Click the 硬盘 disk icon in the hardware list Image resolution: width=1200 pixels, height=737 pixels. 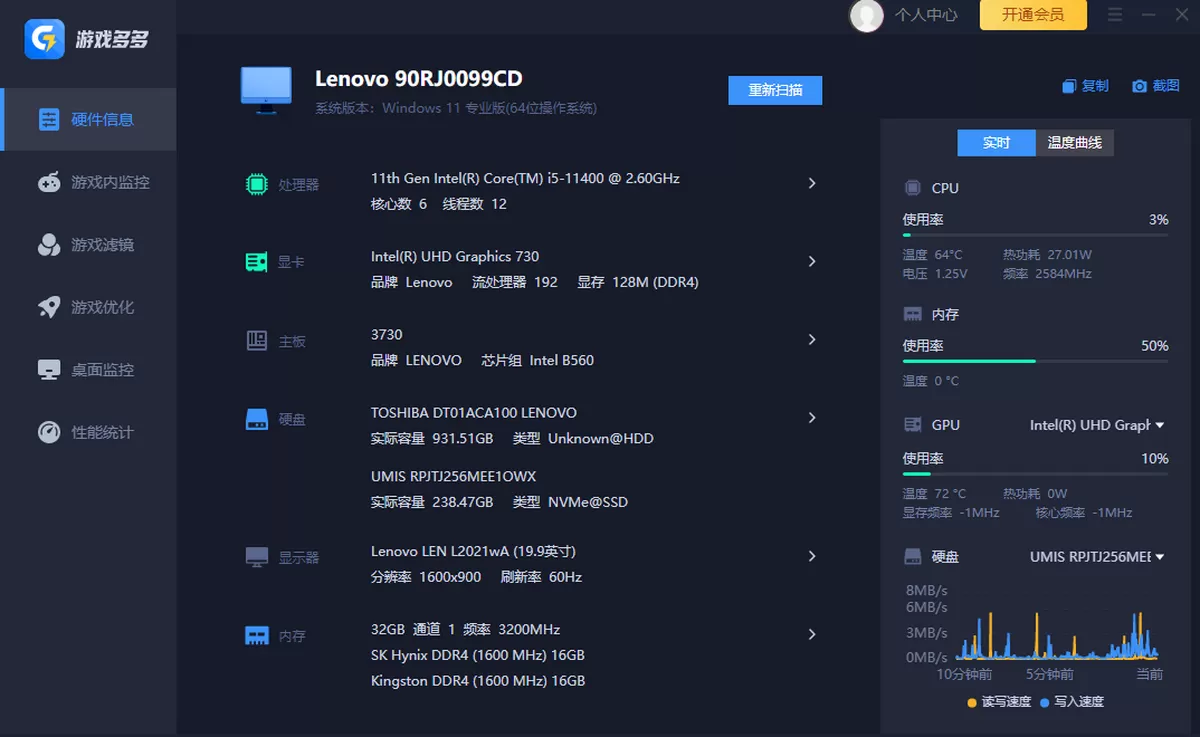257,419
